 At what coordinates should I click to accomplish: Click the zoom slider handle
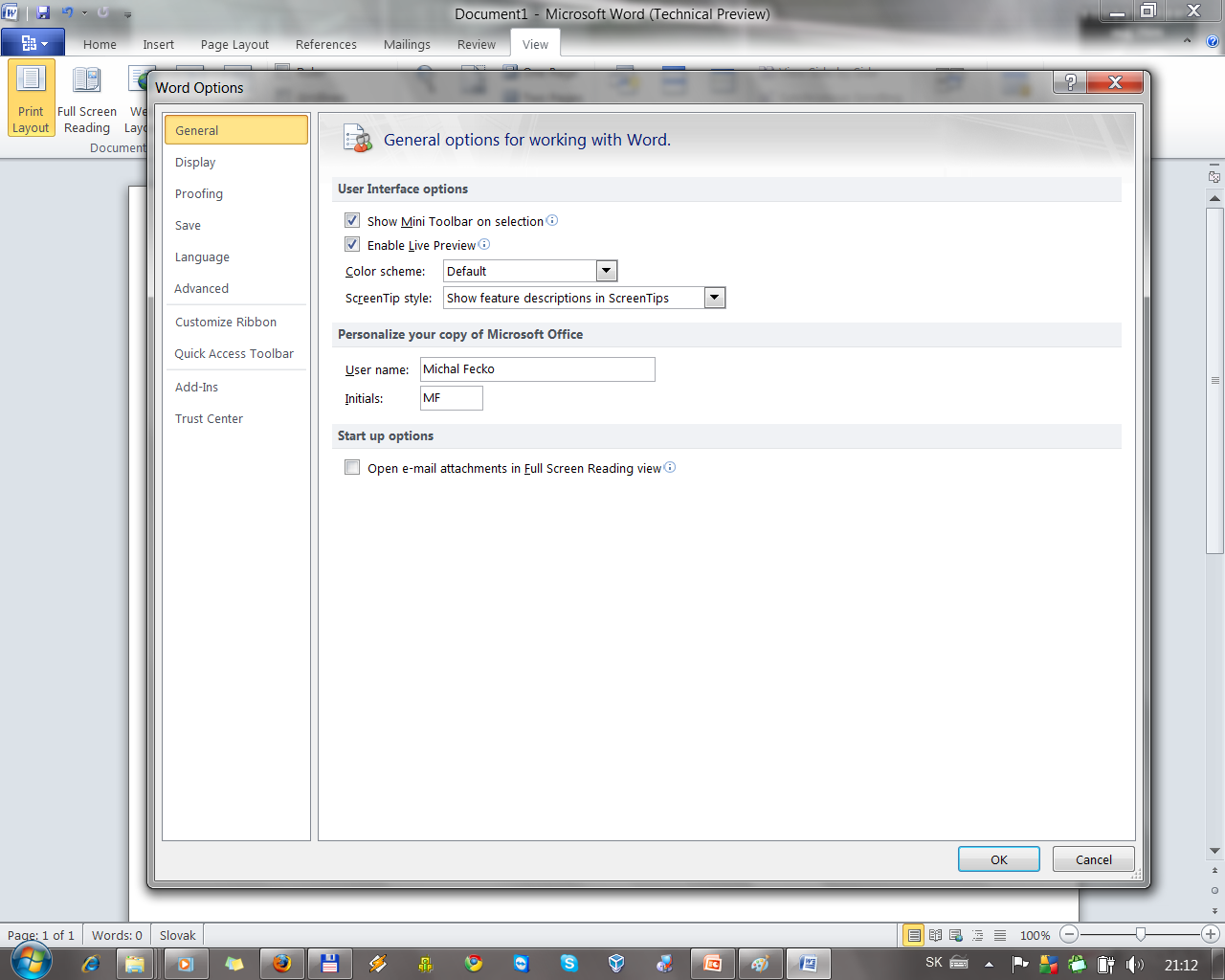[x=1140, y=934]
